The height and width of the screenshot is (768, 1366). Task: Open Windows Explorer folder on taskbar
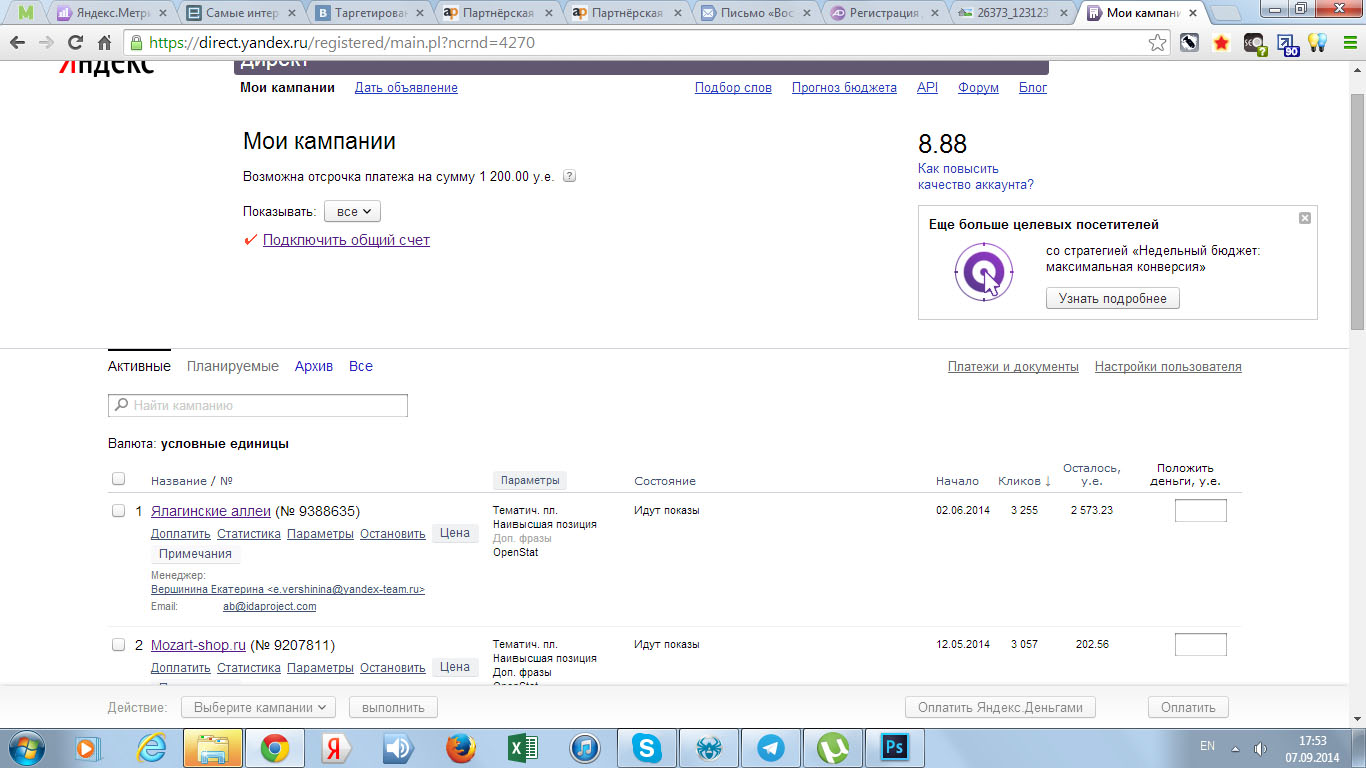[213, 747]
